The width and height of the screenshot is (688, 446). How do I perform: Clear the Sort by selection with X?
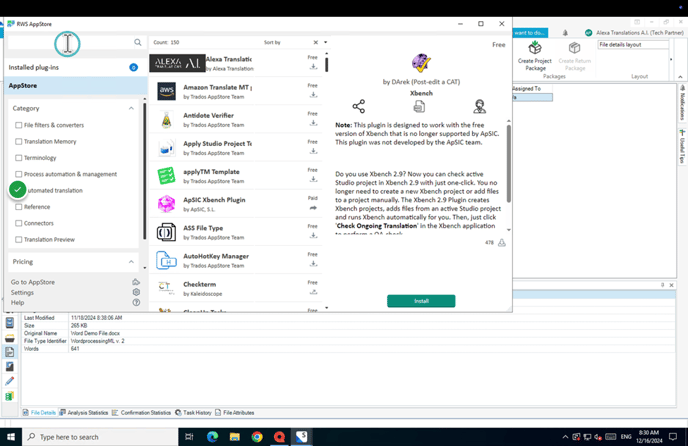click(x=315, y=42)
